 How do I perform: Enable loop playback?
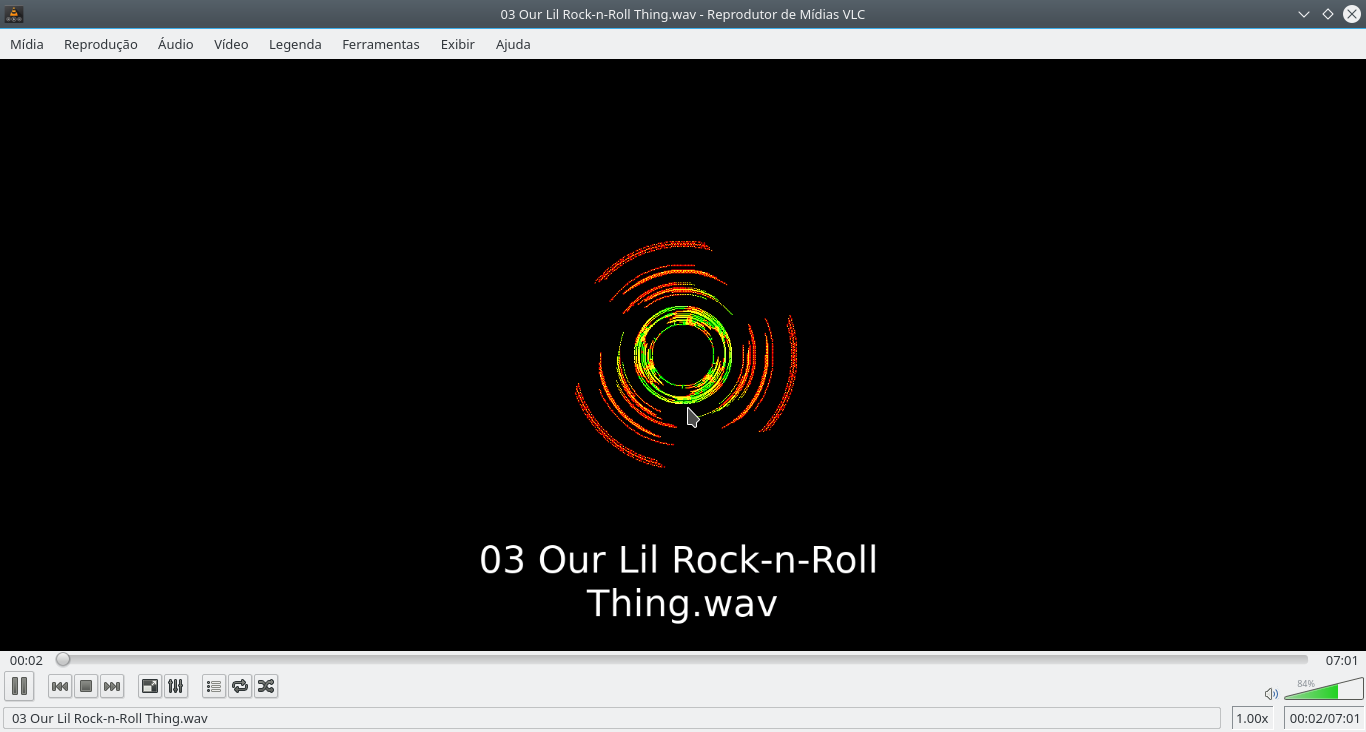[x=239, y=686]
